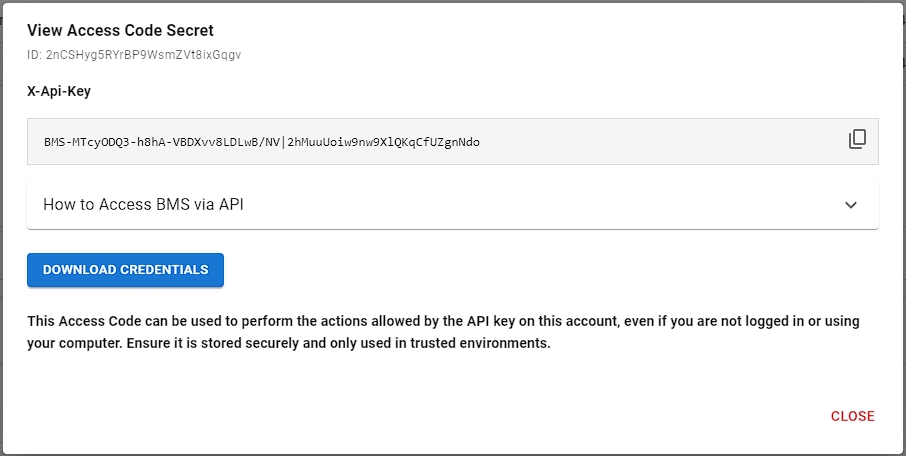Copy the X-Api-Key to clipboard
Viewport: 906px width, 456px height.
click(857, 140)
